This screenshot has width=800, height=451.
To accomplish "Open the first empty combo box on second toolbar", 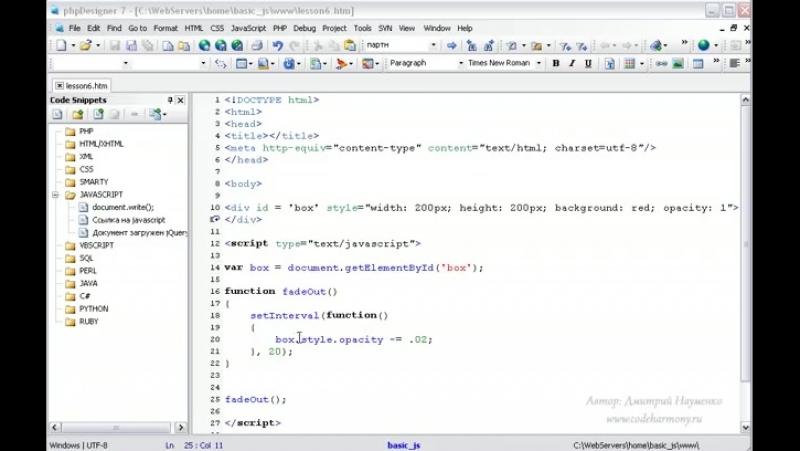I will 126,63.
